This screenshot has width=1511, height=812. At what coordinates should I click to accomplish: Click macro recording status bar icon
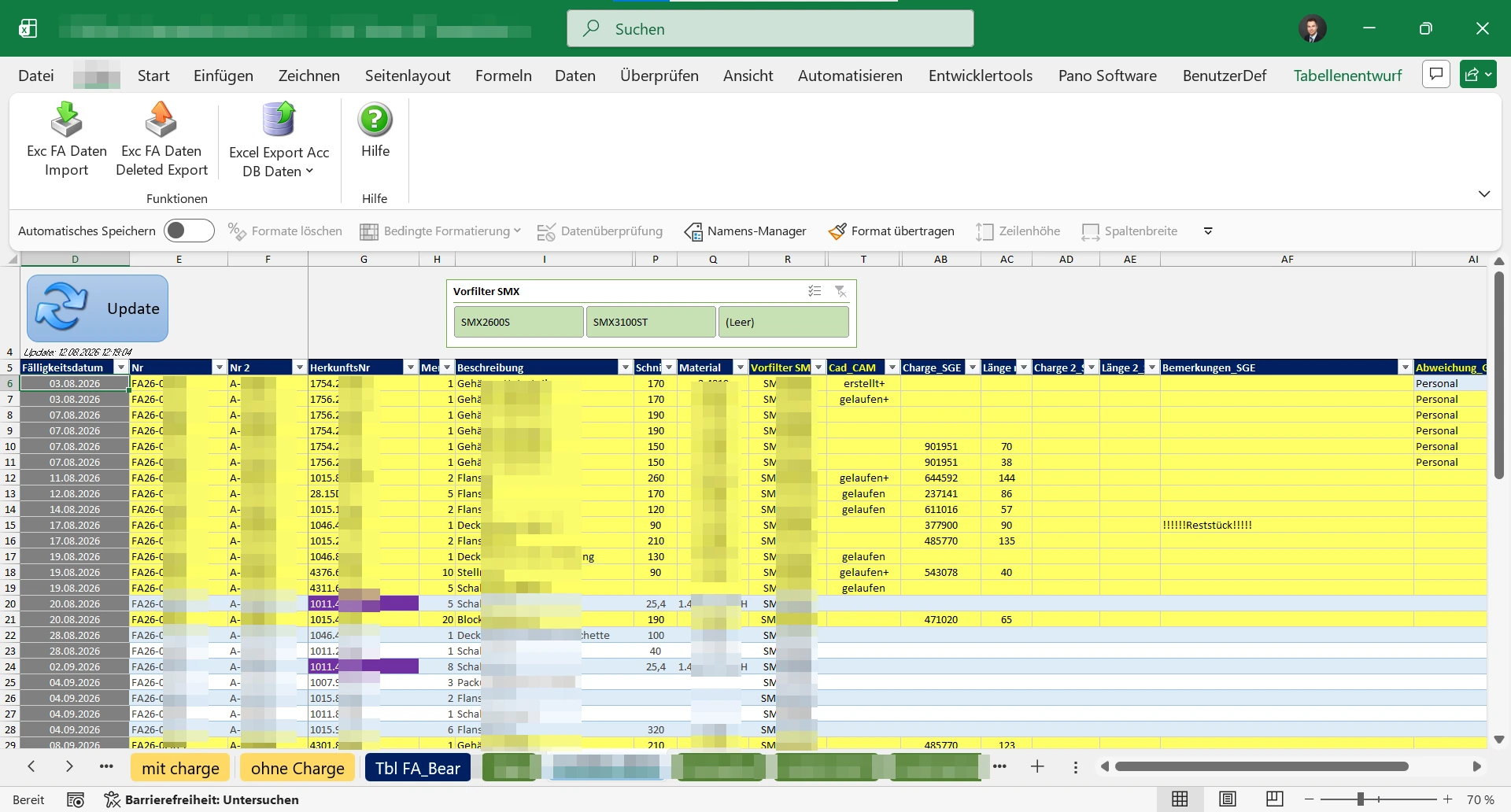(76, 799)
